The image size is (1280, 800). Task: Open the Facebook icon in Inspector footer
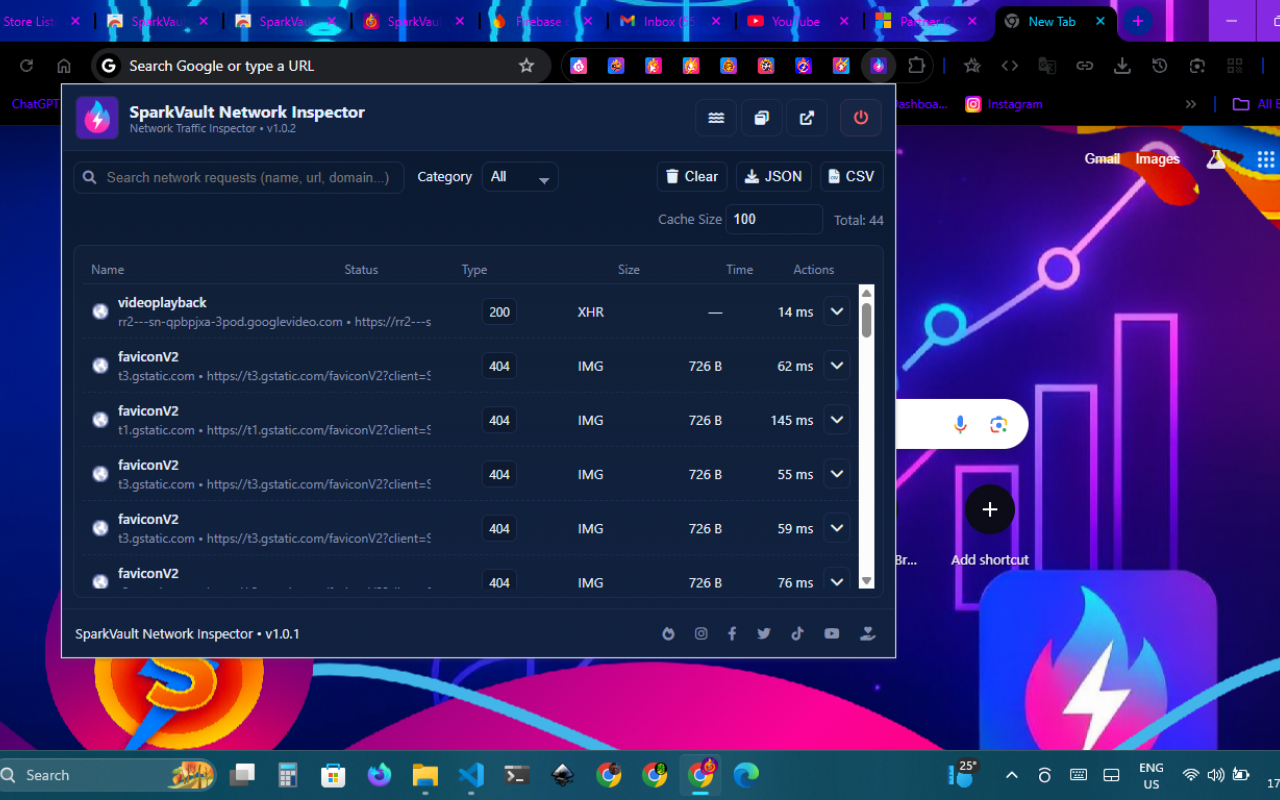(x=732, y=634)
